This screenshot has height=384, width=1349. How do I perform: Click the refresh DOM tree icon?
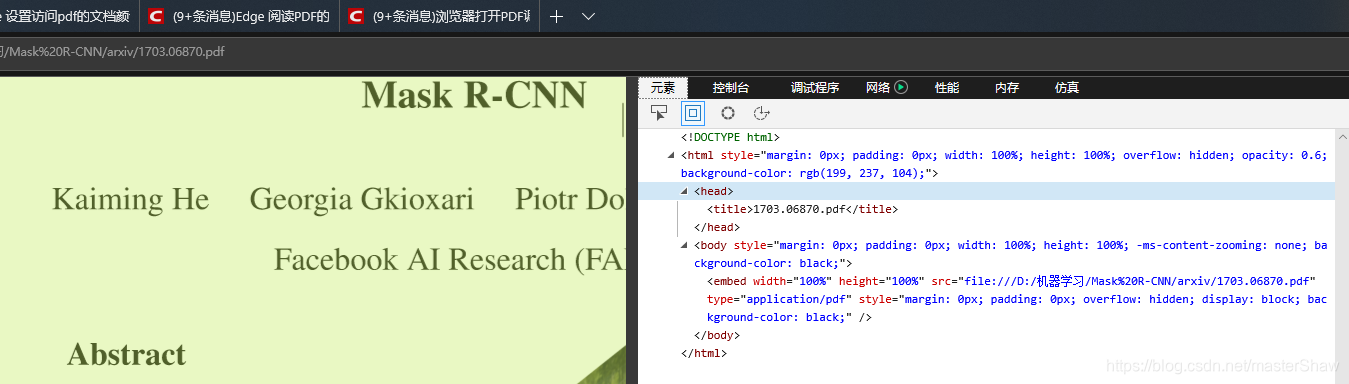click(761, 113)
